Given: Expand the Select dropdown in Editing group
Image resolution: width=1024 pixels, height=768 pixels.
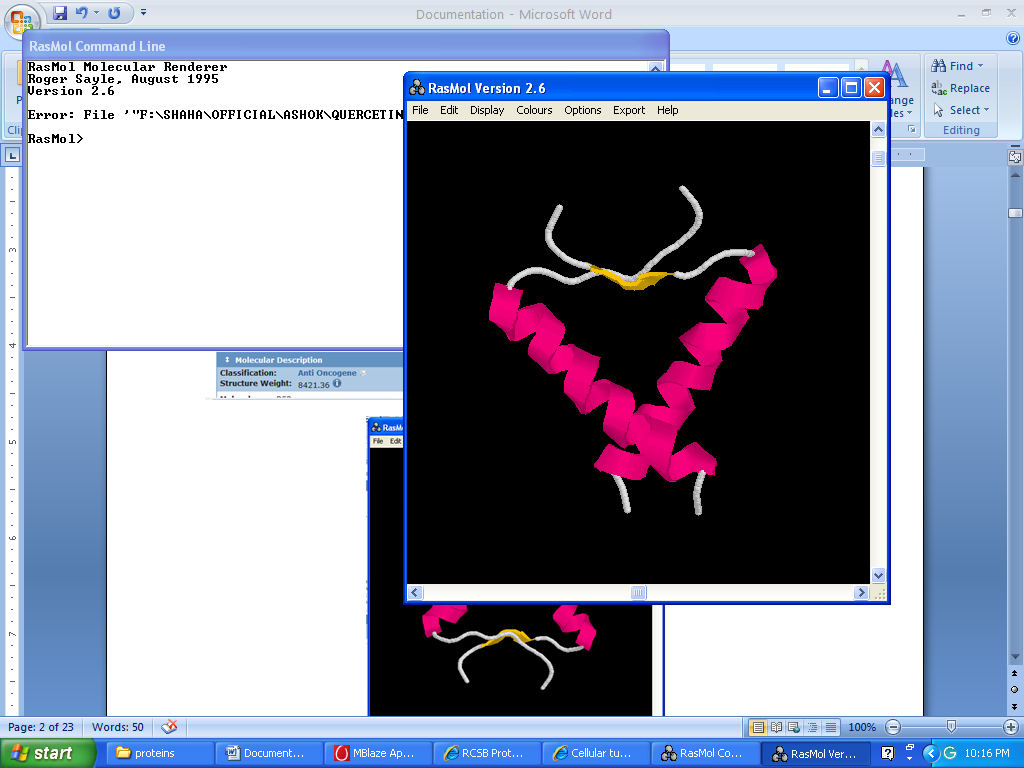Looking at the screenshot, I should (986, 110).
